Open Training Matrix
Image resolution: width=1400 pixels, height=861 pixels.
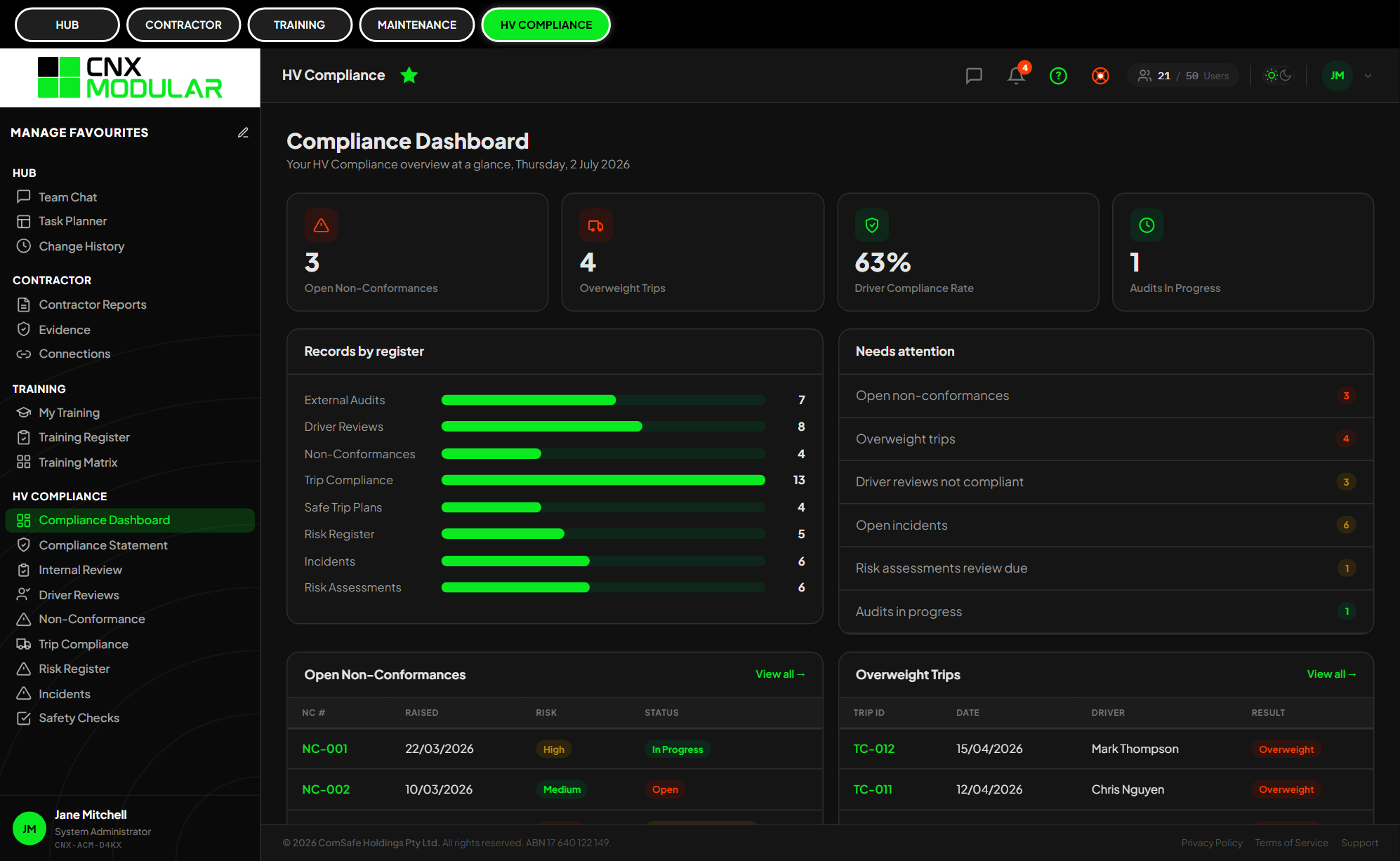coord(130,462)
